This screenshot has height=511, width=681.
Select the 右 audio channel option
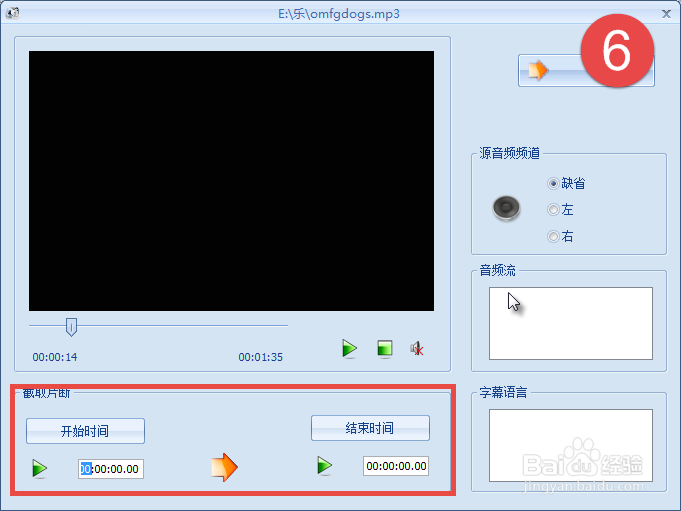(560, 236)
